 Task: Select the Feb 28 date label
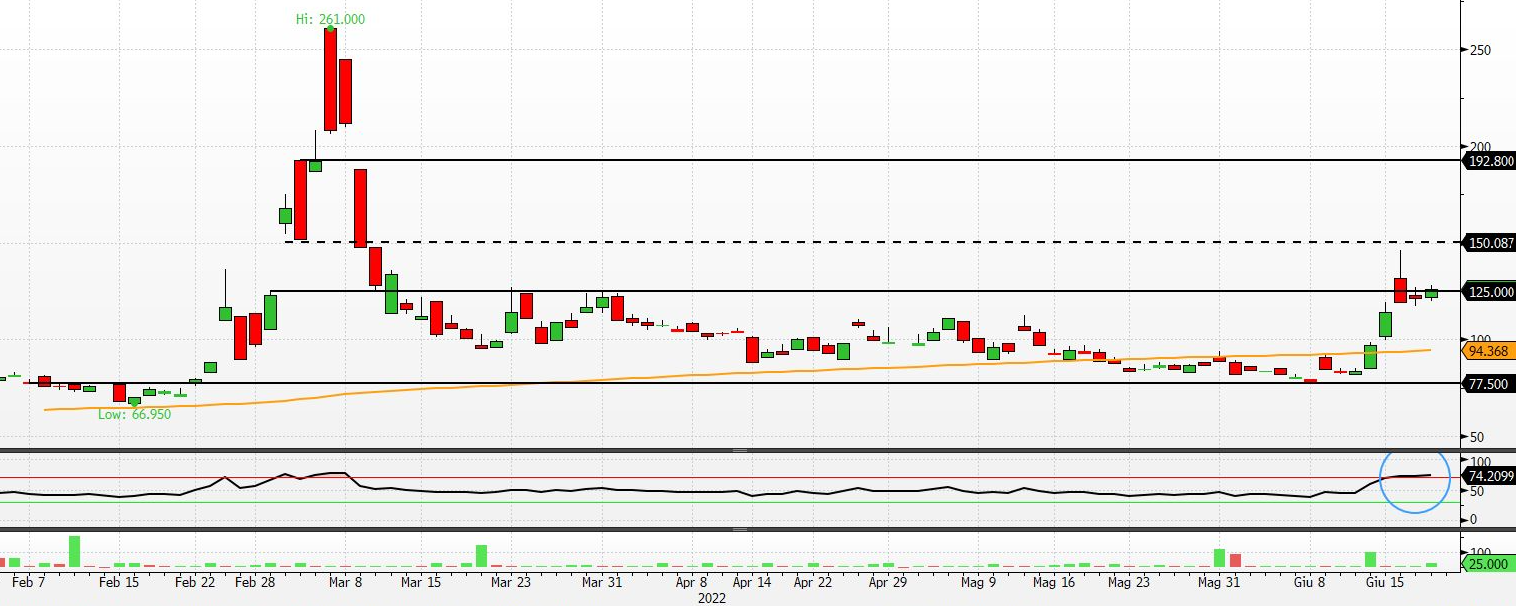tap(255, 582)
